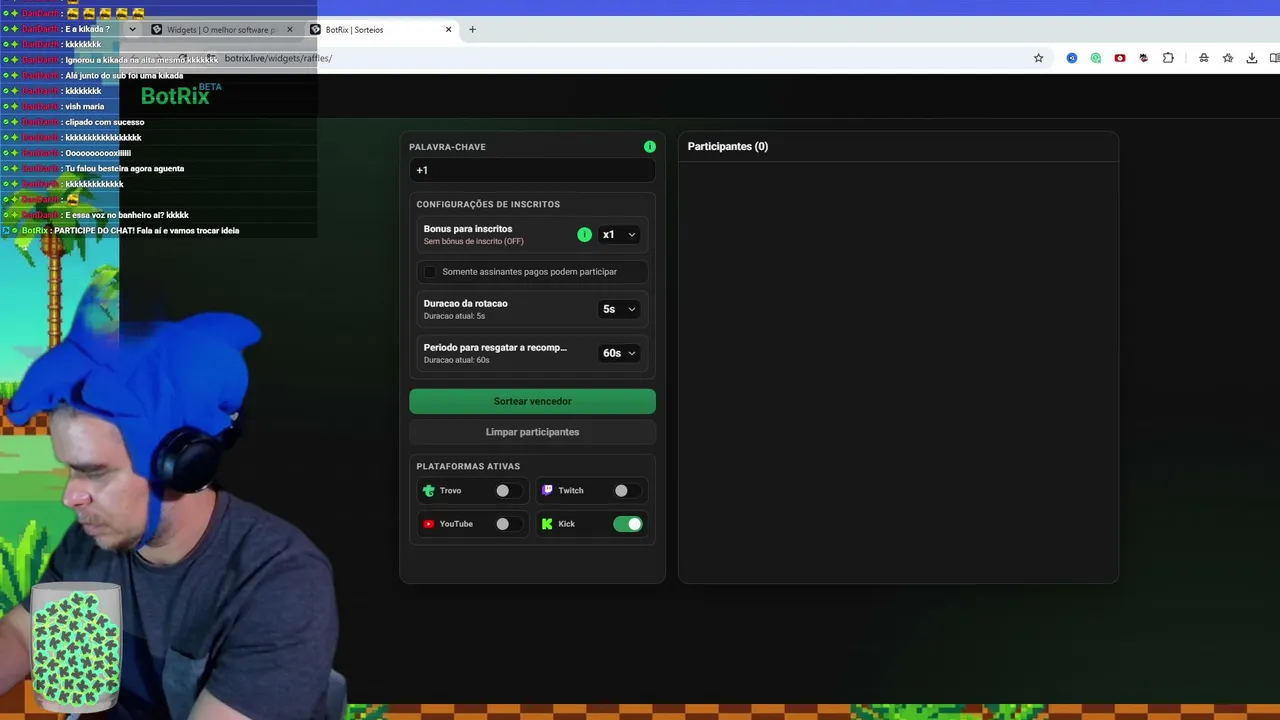Click BotRix chat message 'PARTICIPE DO CHAT!'
This screenshot has height=720, width=1280.
click(146, 231)
